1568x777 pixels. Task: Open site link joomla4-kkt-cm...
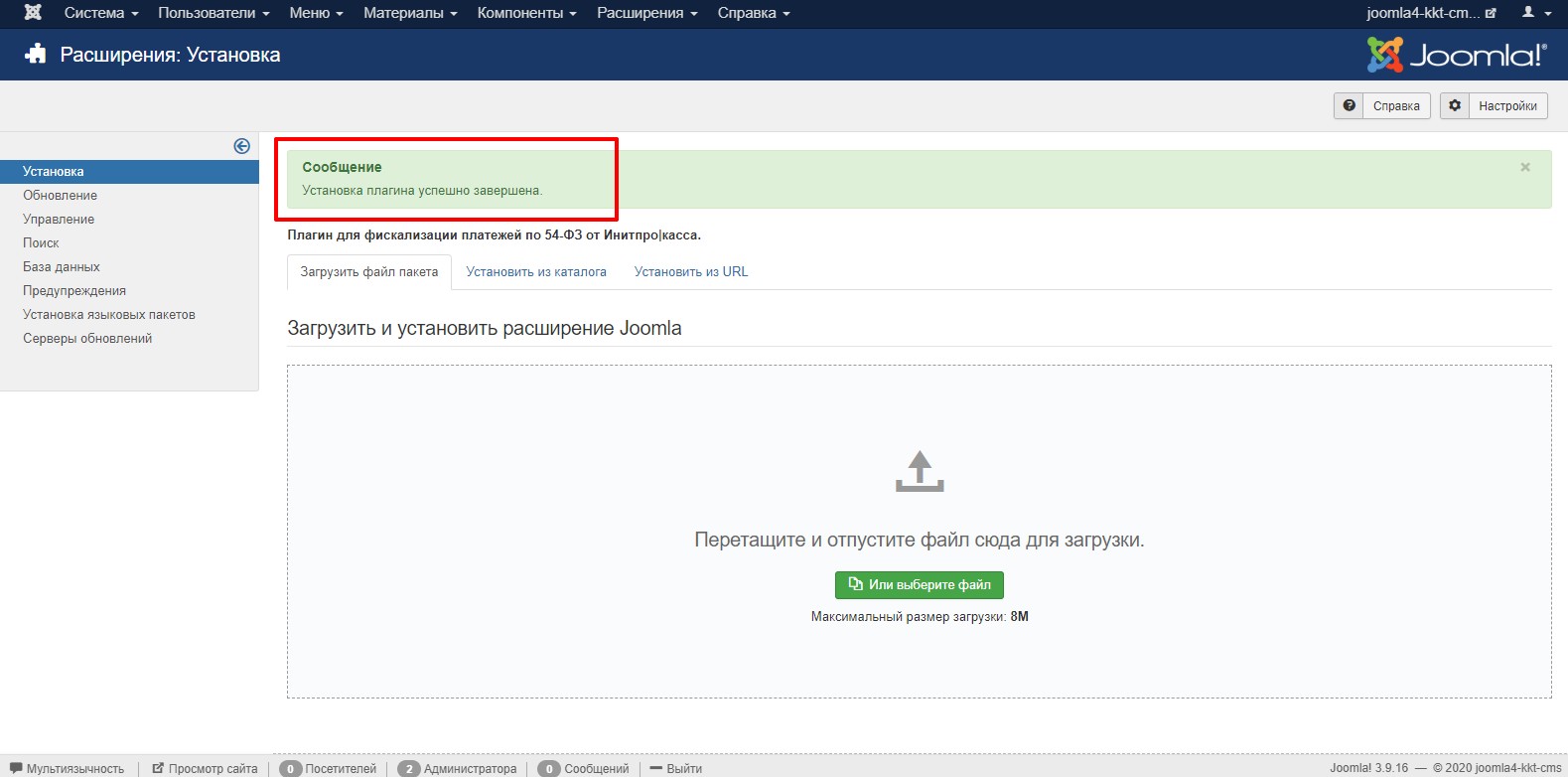click(1431, 13)
